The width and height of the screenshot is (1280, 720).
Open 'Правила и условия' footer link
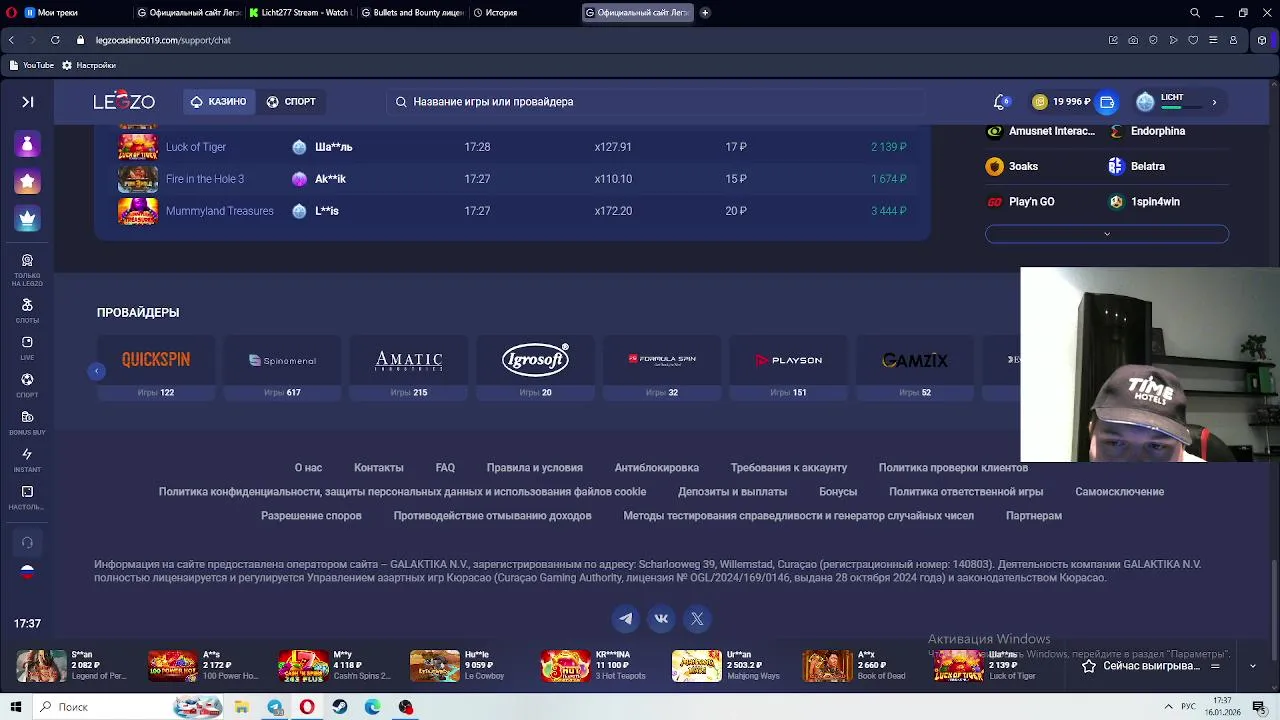[x=534, y=468]
